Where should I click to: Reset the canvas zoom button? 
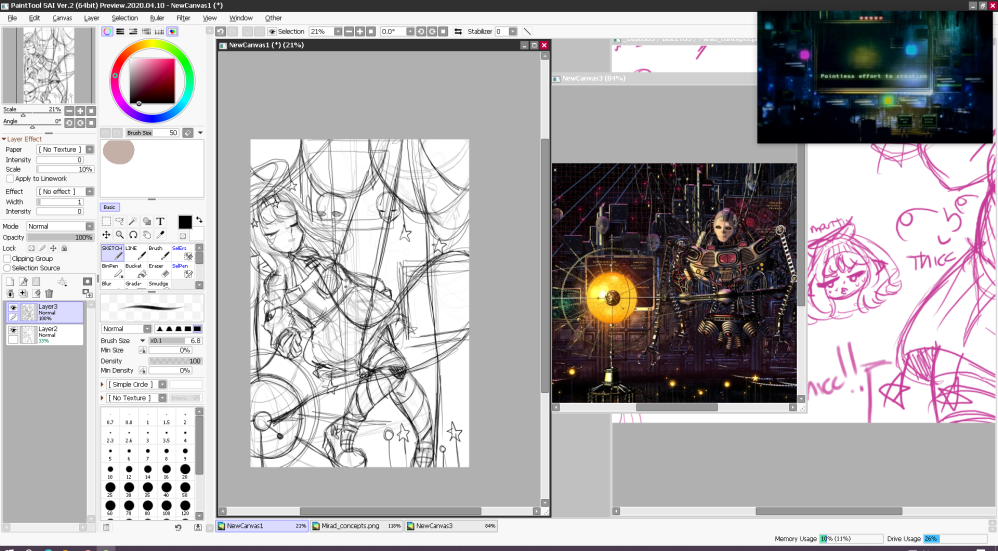point(371,31)
